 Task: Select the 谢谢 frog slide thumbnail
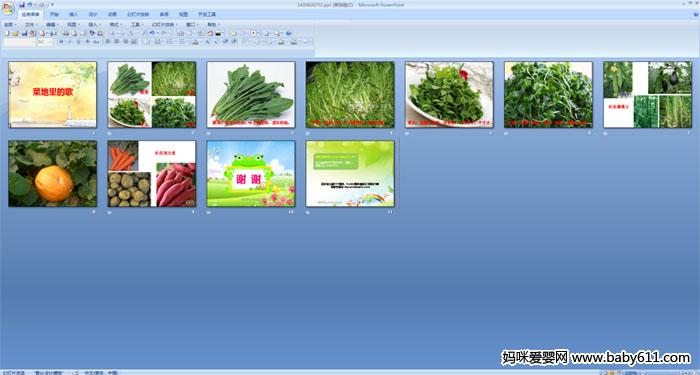pyautogui.click(x=251, y=174)
